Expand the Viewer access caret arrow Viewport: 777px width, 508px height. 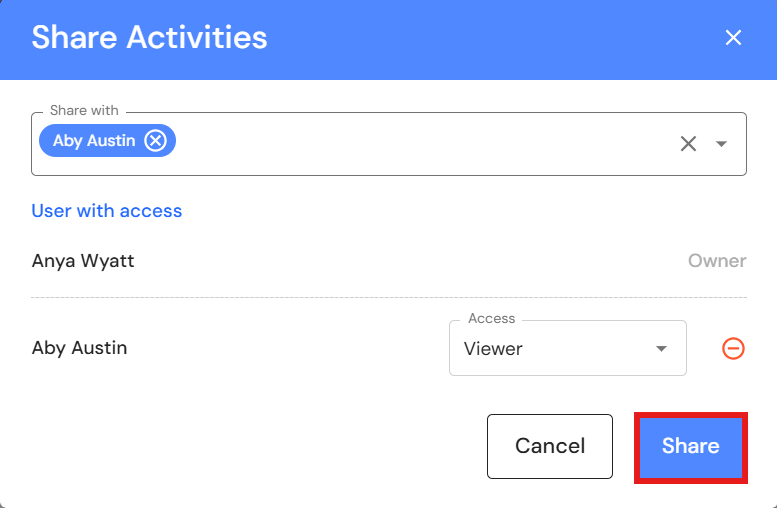661,349
